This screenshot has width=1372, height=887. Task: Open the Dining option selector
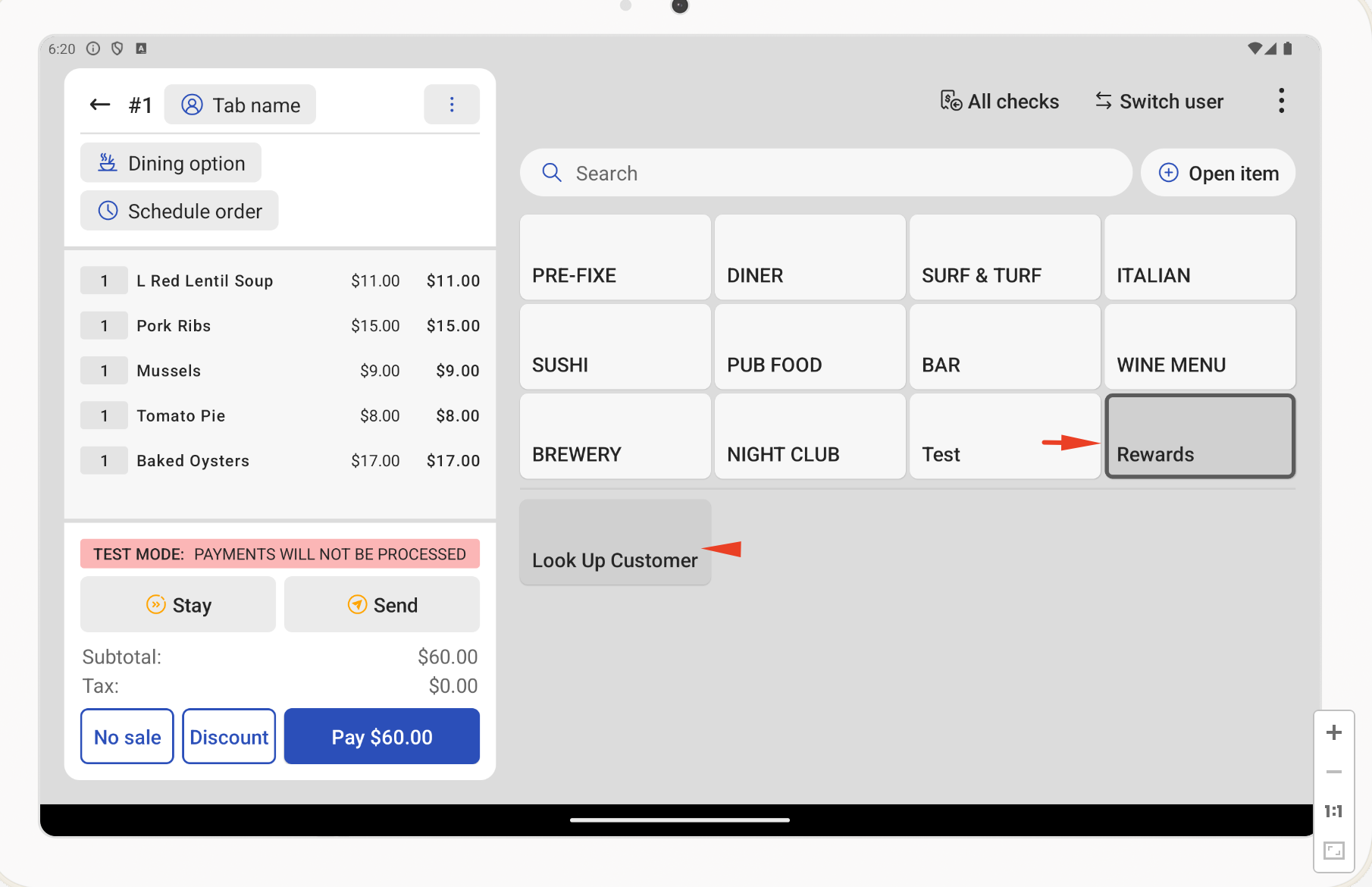coord(171,163)
